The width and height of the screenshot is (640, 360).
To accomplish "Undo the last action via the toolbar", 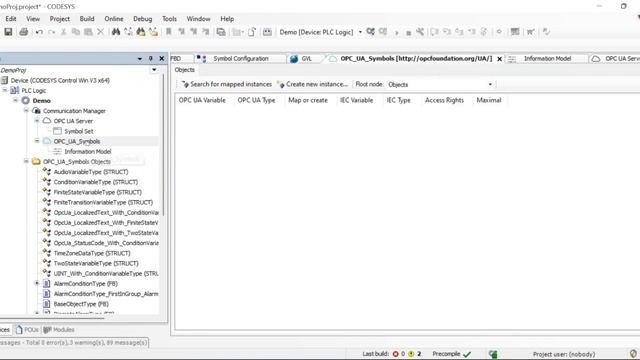I will (x=39, y=32).
